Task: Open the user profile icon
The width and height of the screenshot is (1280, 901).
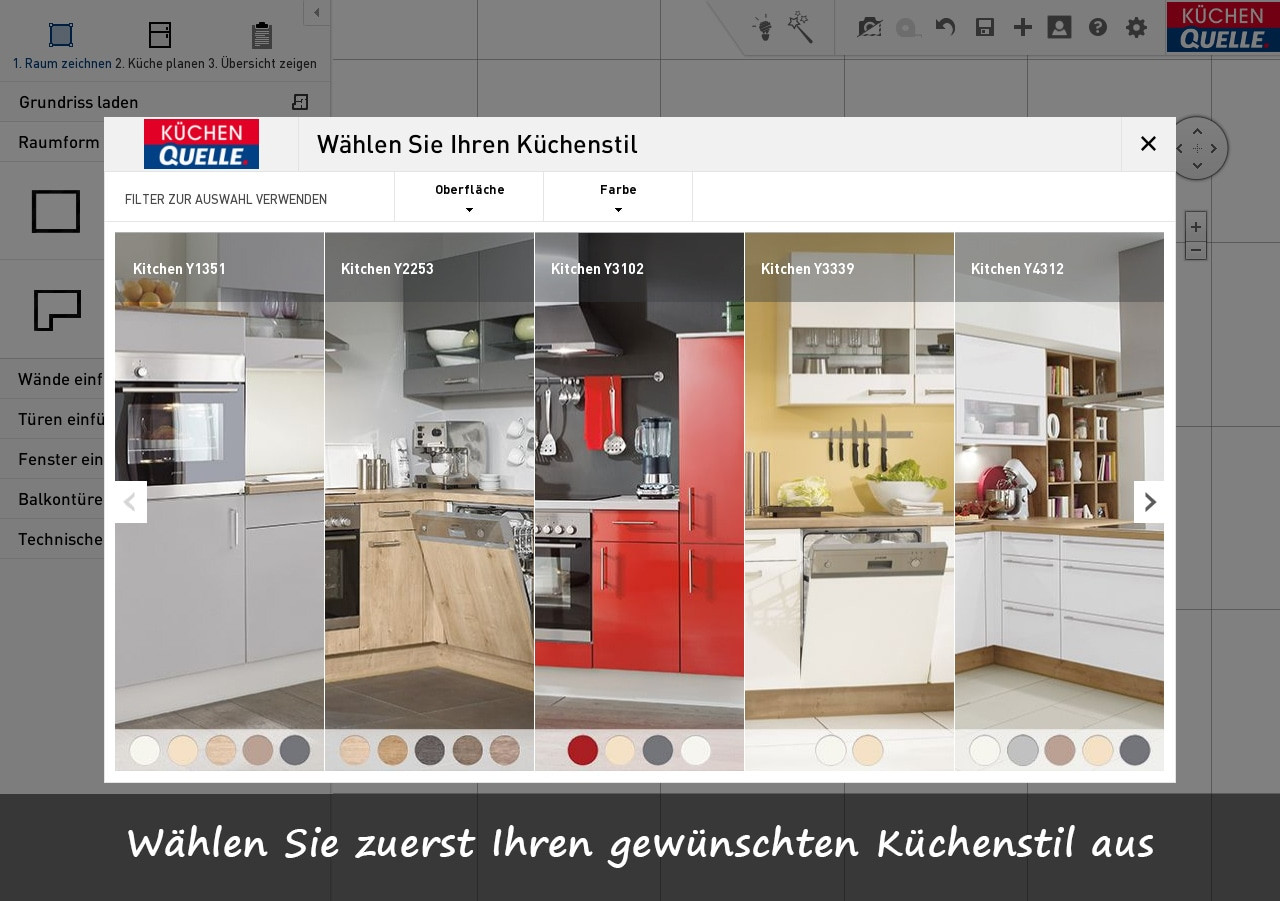Action: [x=1059, y=27]
